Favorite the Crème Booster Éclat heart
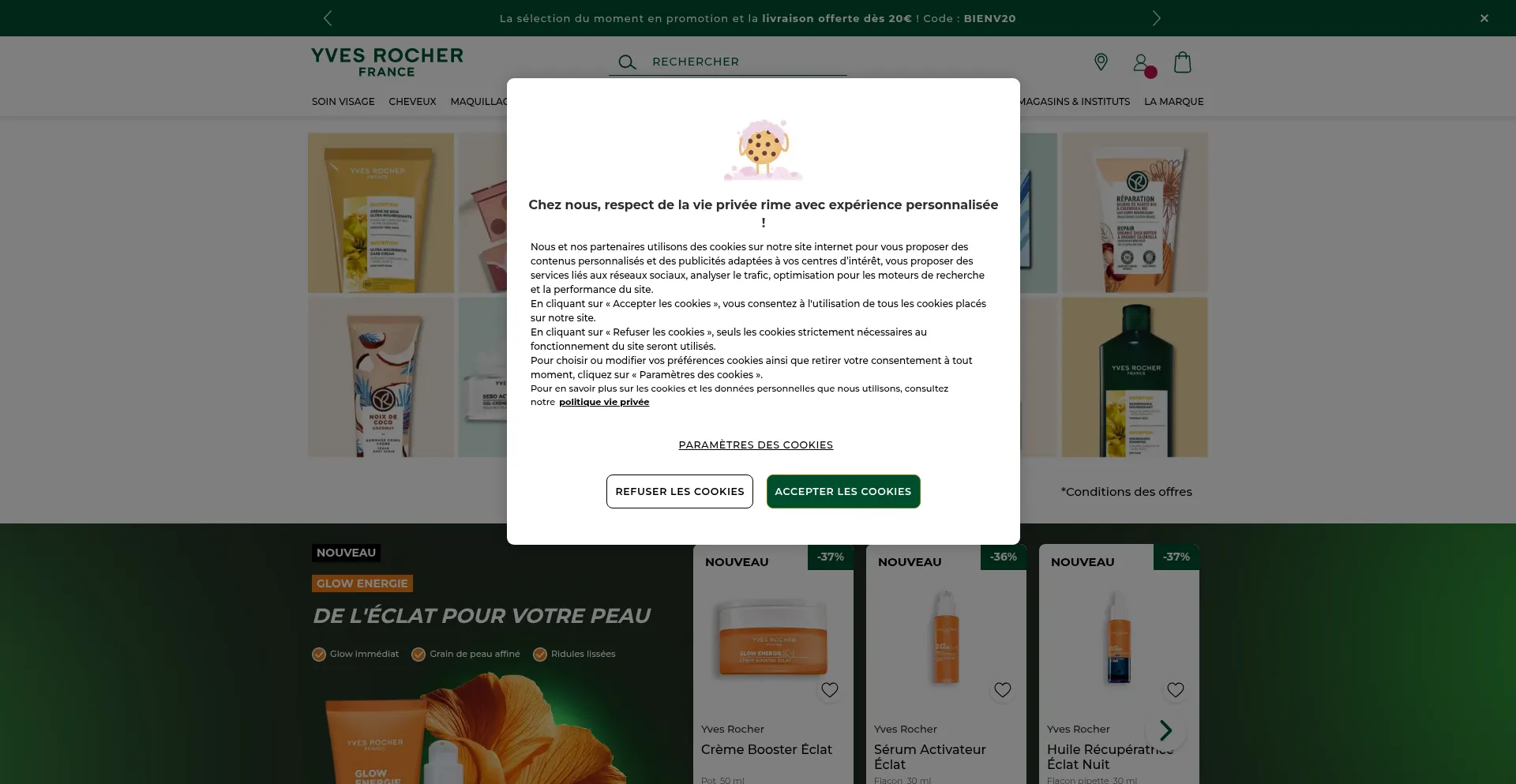This screenshot has width=1516, height=784. coord(829,690)
